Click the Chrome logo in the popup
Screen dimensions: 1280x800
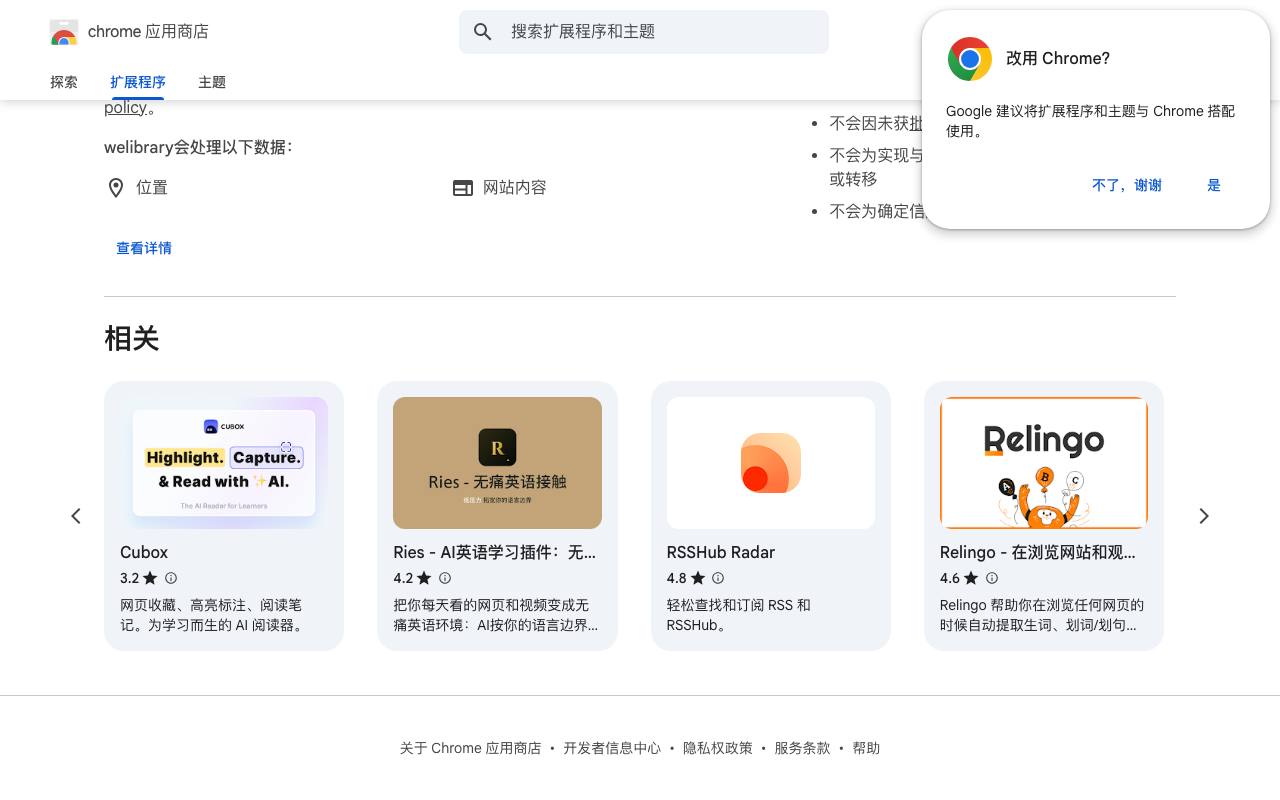click(970, 59)
